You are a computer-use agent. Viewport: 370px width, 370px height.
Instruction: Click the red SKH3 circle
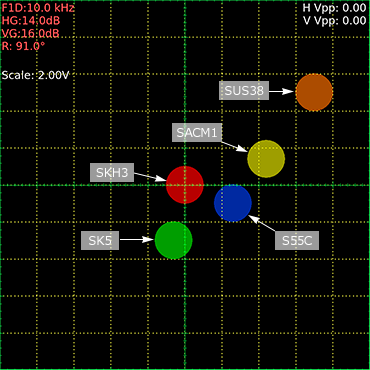click(185, 185)
